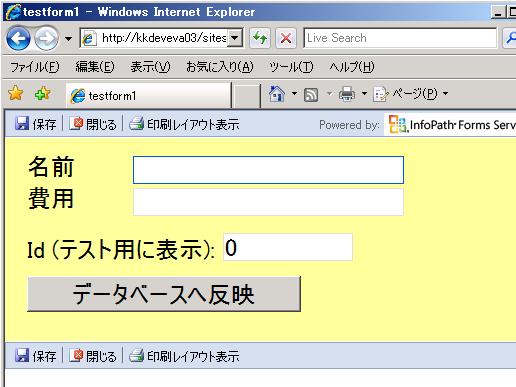Click 印刷レイアウト表示 in bottom toolbar
516x387 pixels.
click(184, 356)
